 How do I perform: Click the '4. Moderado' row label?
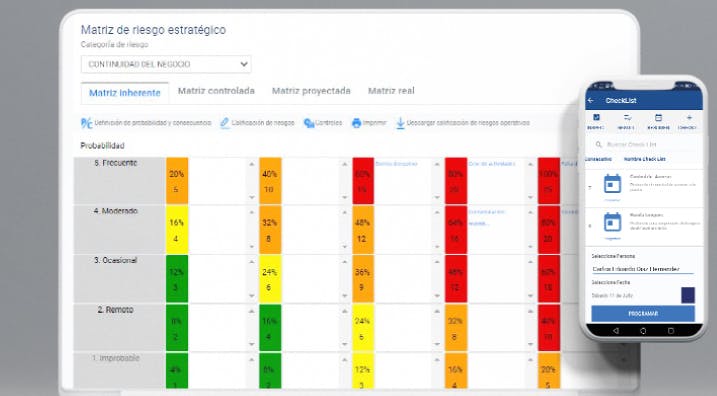point(116,211)
